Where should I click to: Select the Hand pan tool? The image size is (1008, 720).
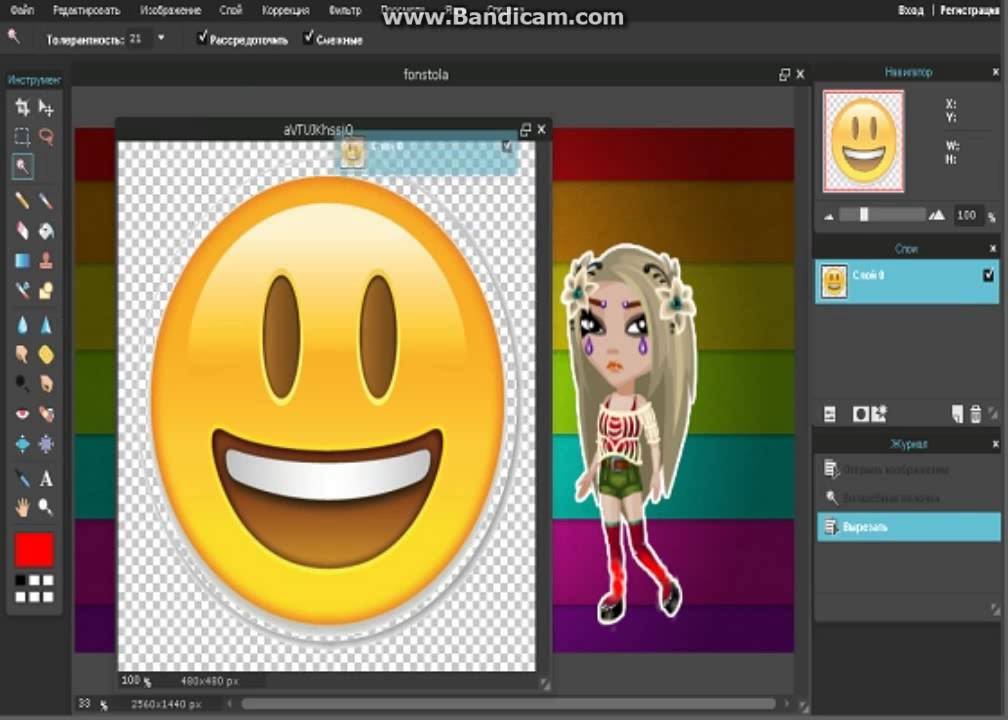pos(22,508)
